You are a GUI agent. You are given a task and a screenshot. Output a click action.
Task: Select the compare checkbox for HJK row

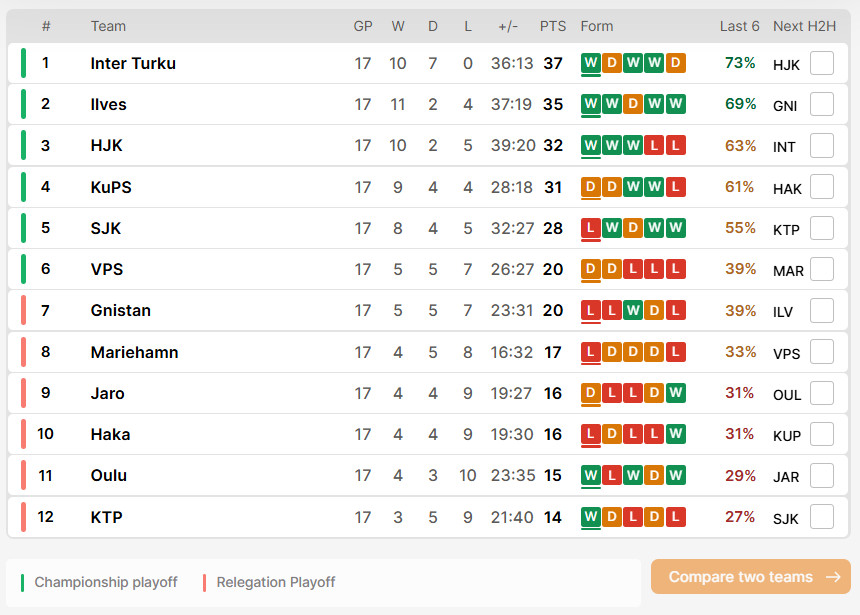pyautogui.click(x=822, y=145)
